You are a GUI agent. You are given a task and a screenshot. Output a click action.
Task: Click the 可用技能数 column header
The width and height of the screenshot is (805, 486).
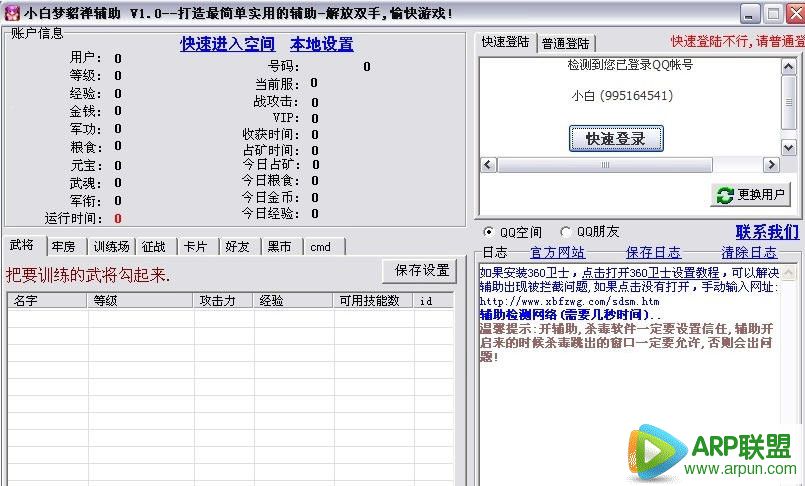point(373,300)
